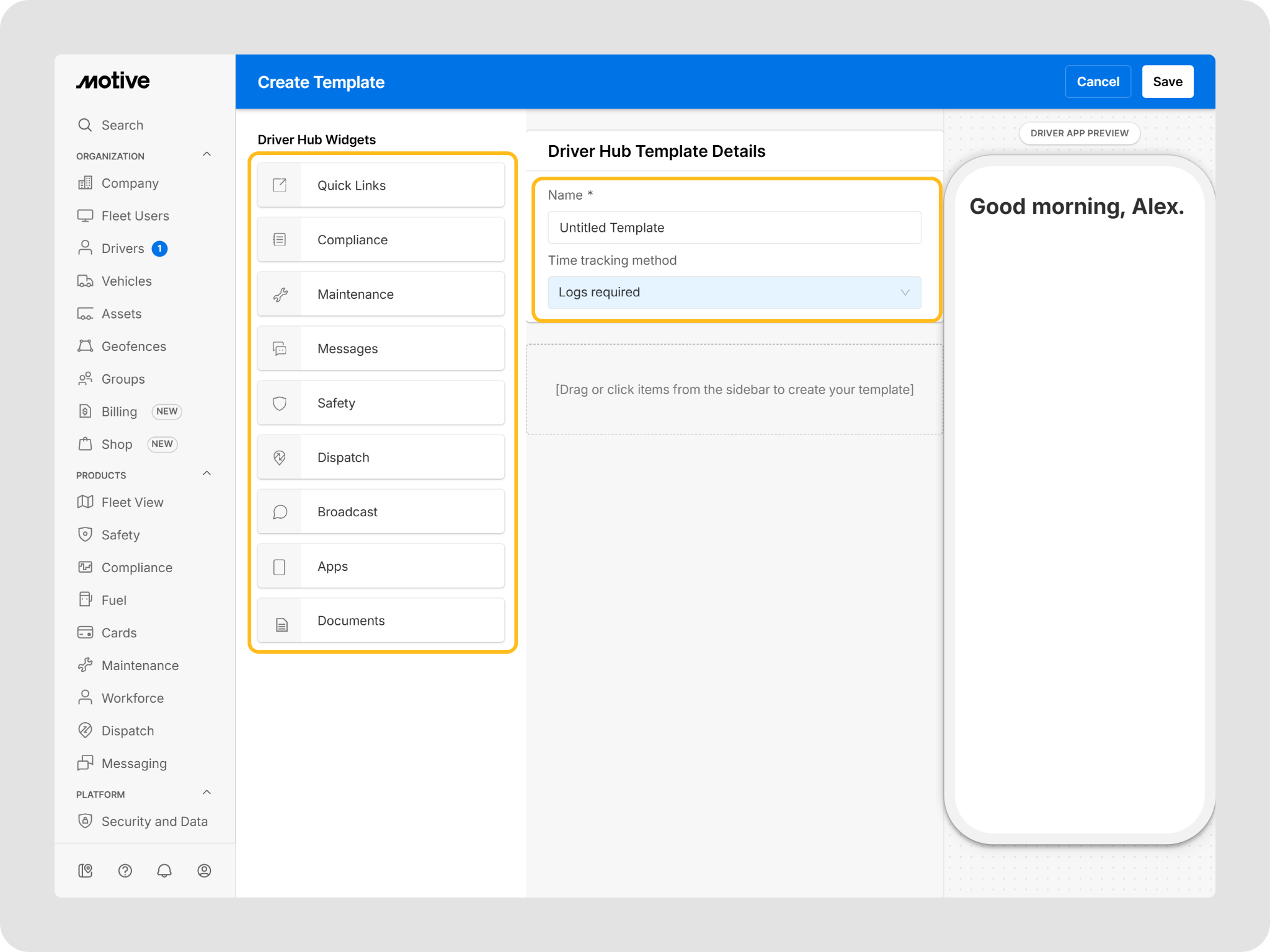
Task: Click the template Name input field
Action: 734,227
